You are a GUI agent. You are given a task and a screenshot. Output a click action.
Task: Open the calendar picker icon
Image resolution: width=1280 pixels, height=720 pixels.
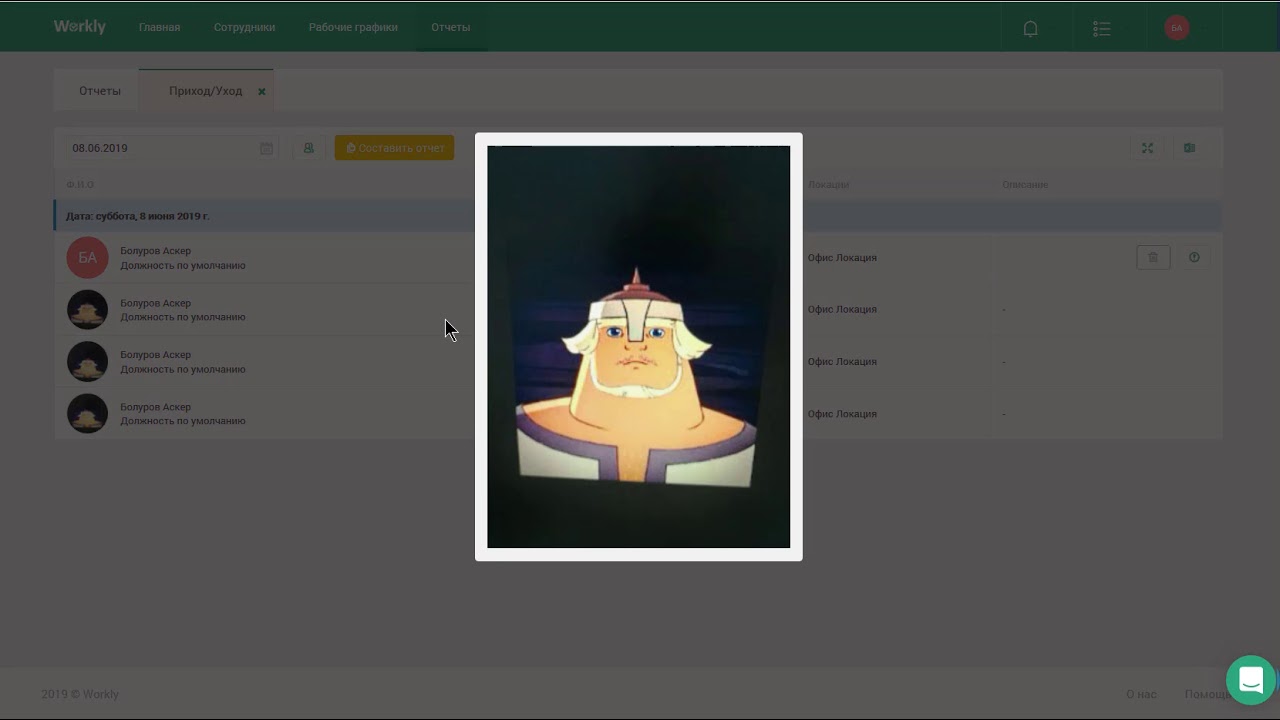(266, 148)
